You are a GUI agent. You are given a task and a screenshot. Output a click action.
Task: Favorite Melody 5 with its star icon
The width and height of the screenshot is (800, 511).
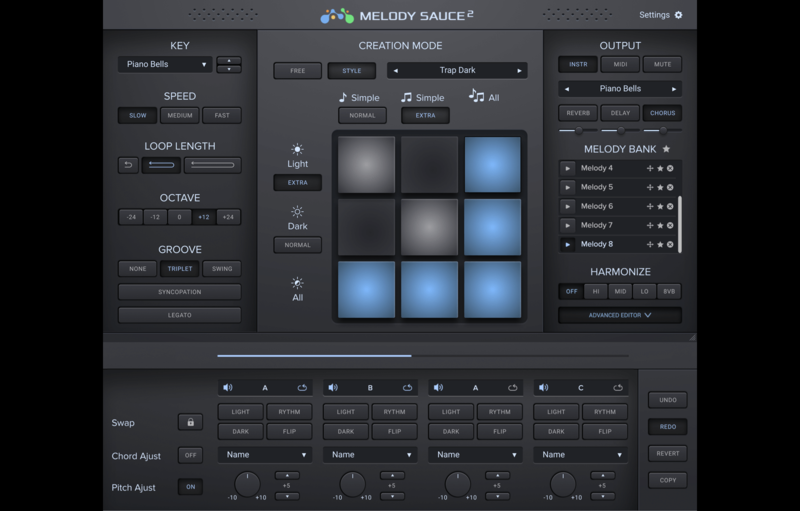pos(660,187)
